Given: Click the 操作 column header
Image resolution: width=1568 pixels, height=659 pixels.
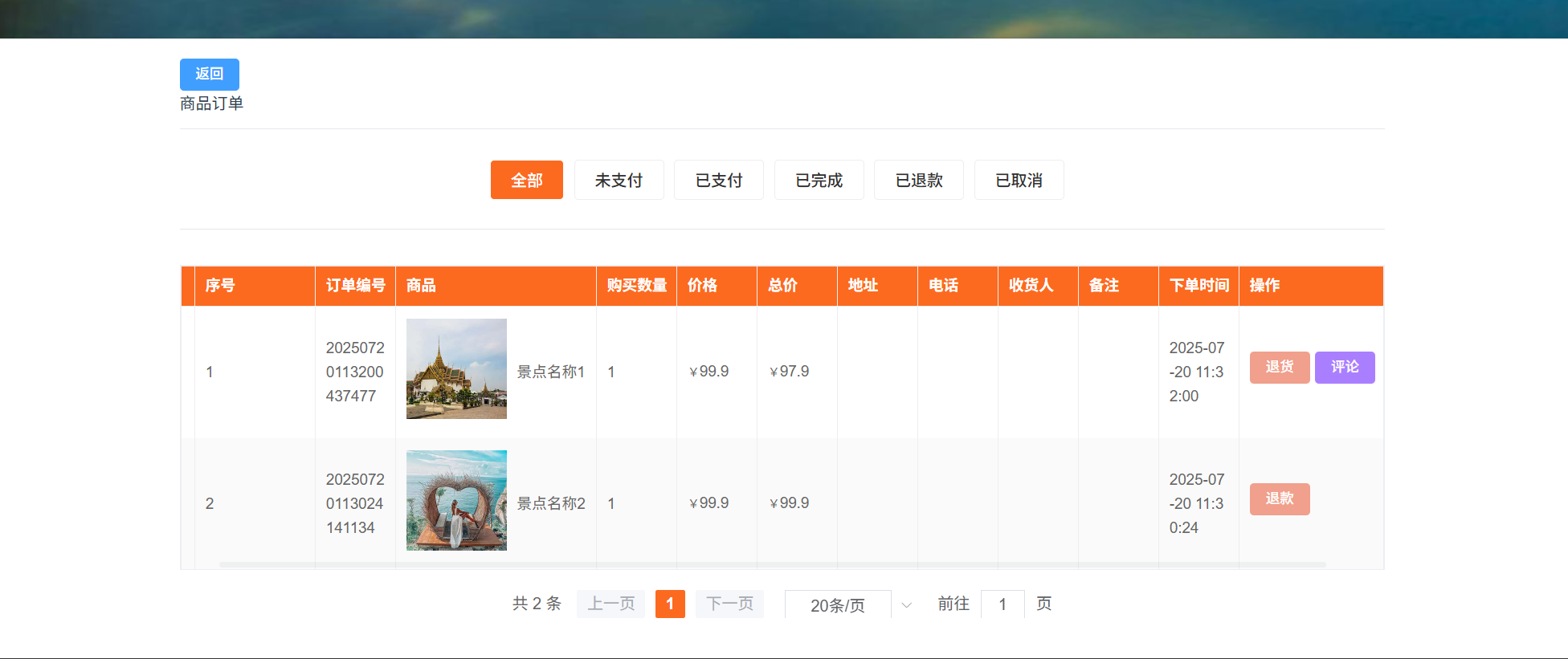Looking at the screenshot, I should point(1311,286).
